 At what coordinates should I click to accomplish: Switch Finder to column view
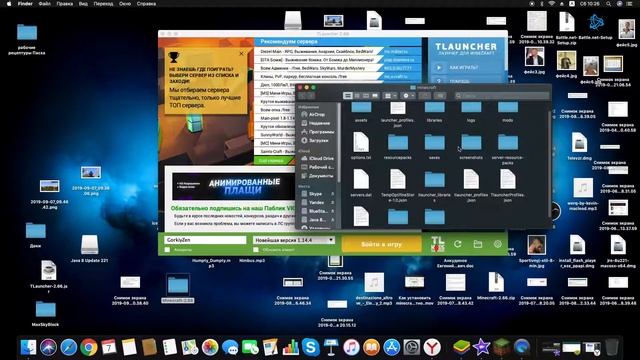(x=366, y=96)
